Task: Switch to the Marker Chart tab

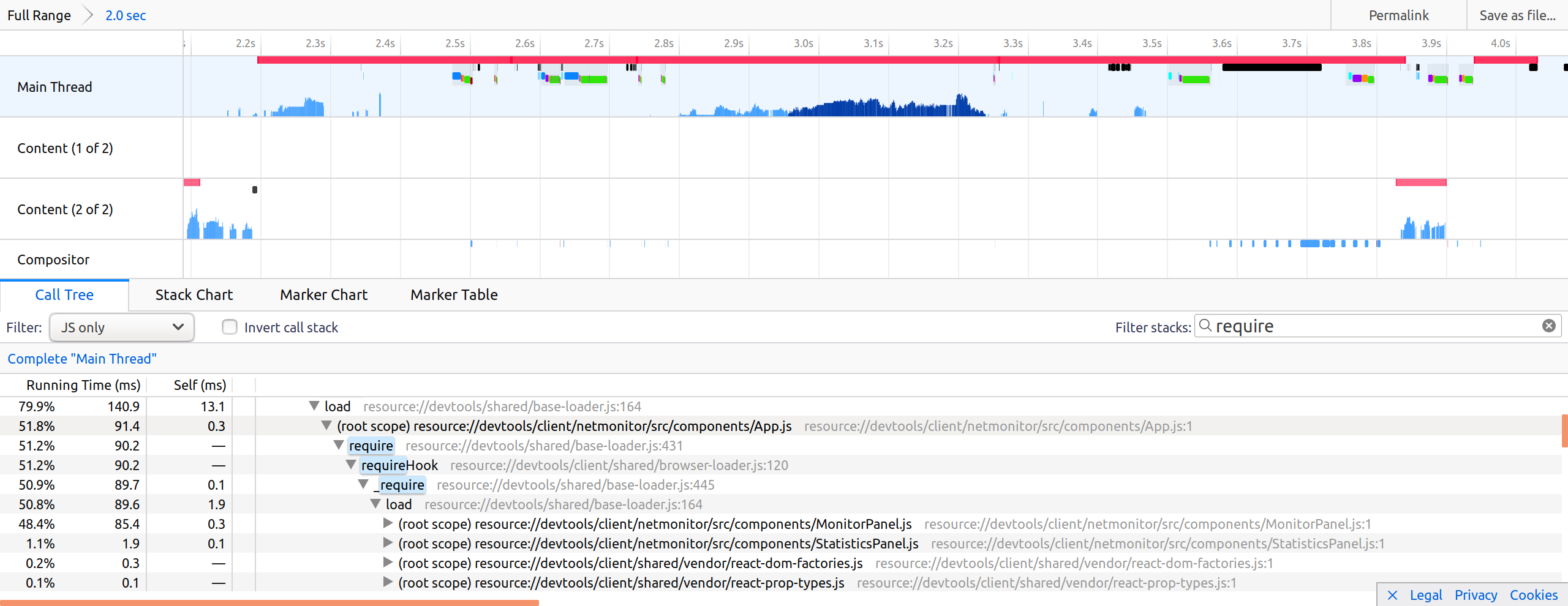Action: click(x=323, y=294)
